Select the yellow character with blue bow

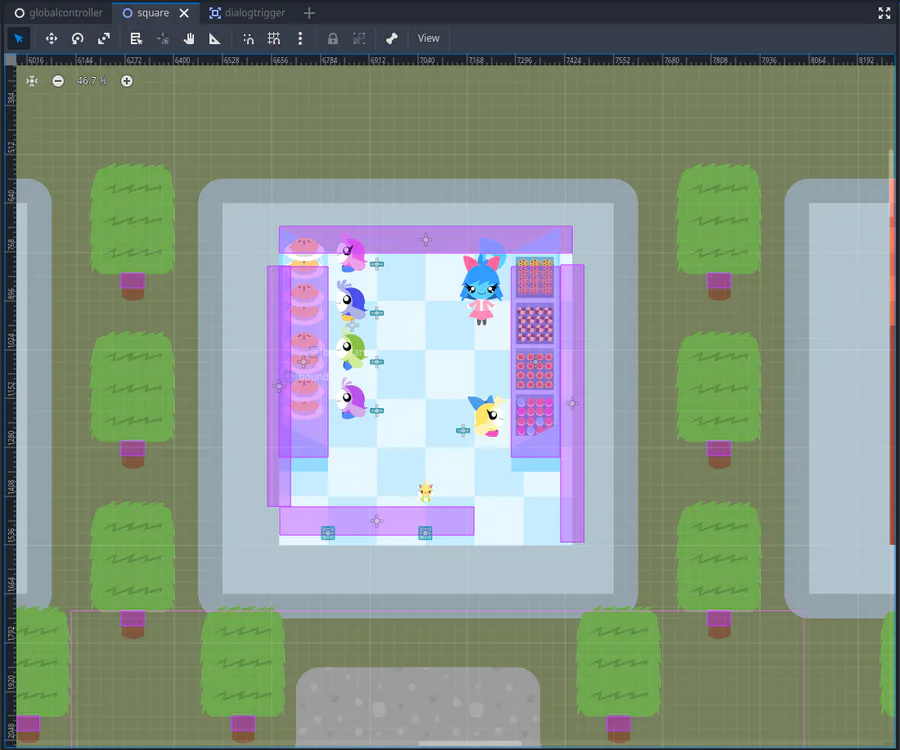[486, 417]
